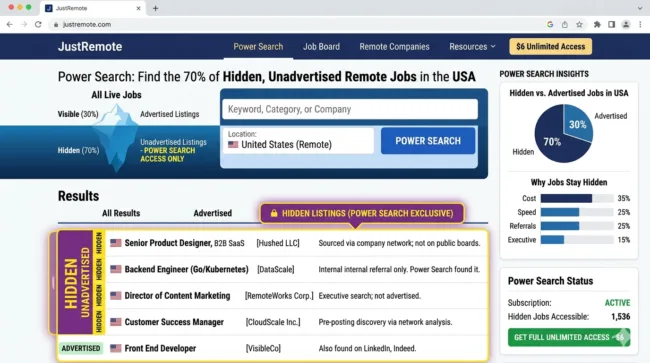Click the Visible (30%) label
Screen dimensions: 650x363
[x=78, y=114]
